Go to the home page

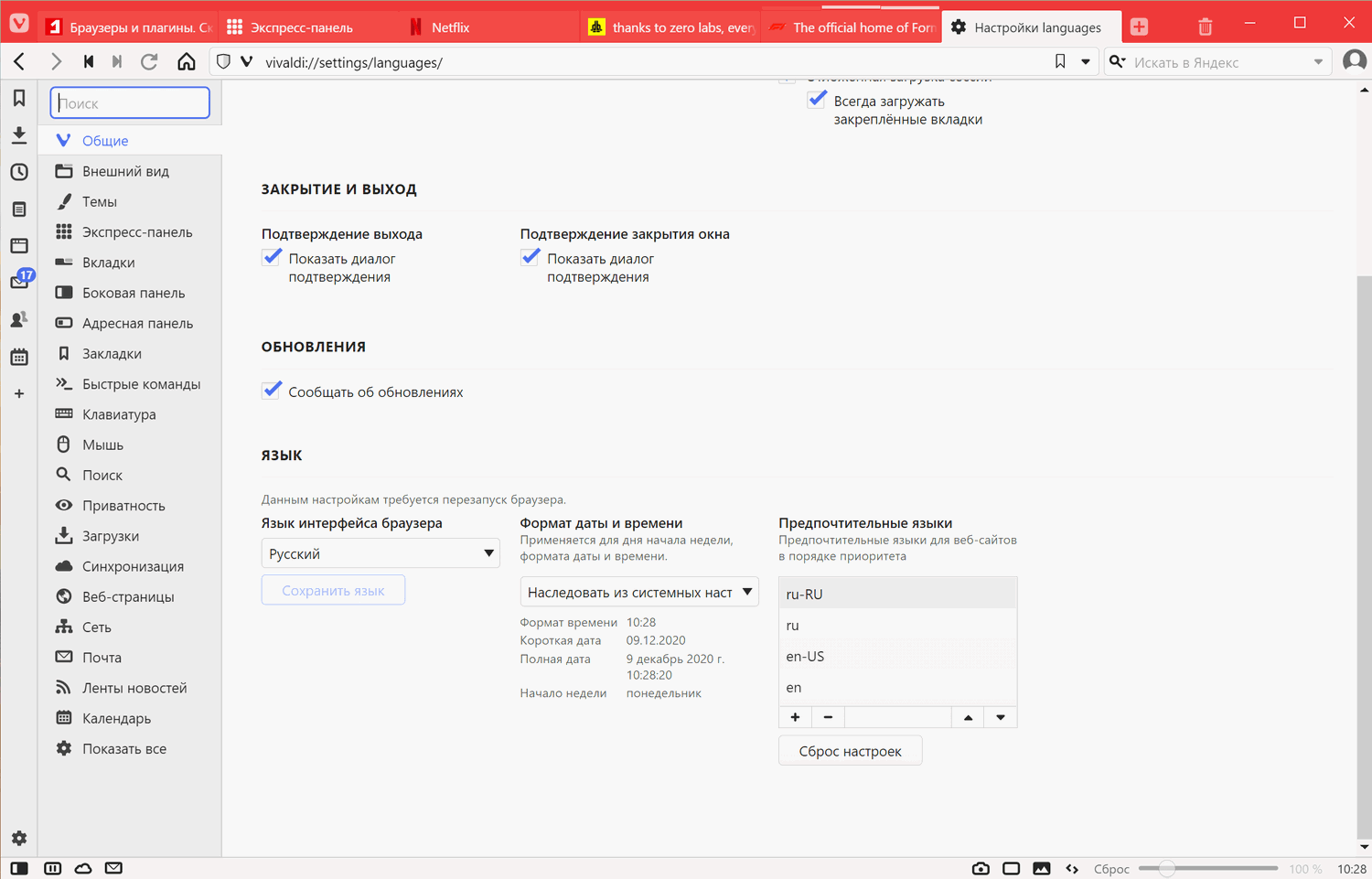(x=187, y=62)
